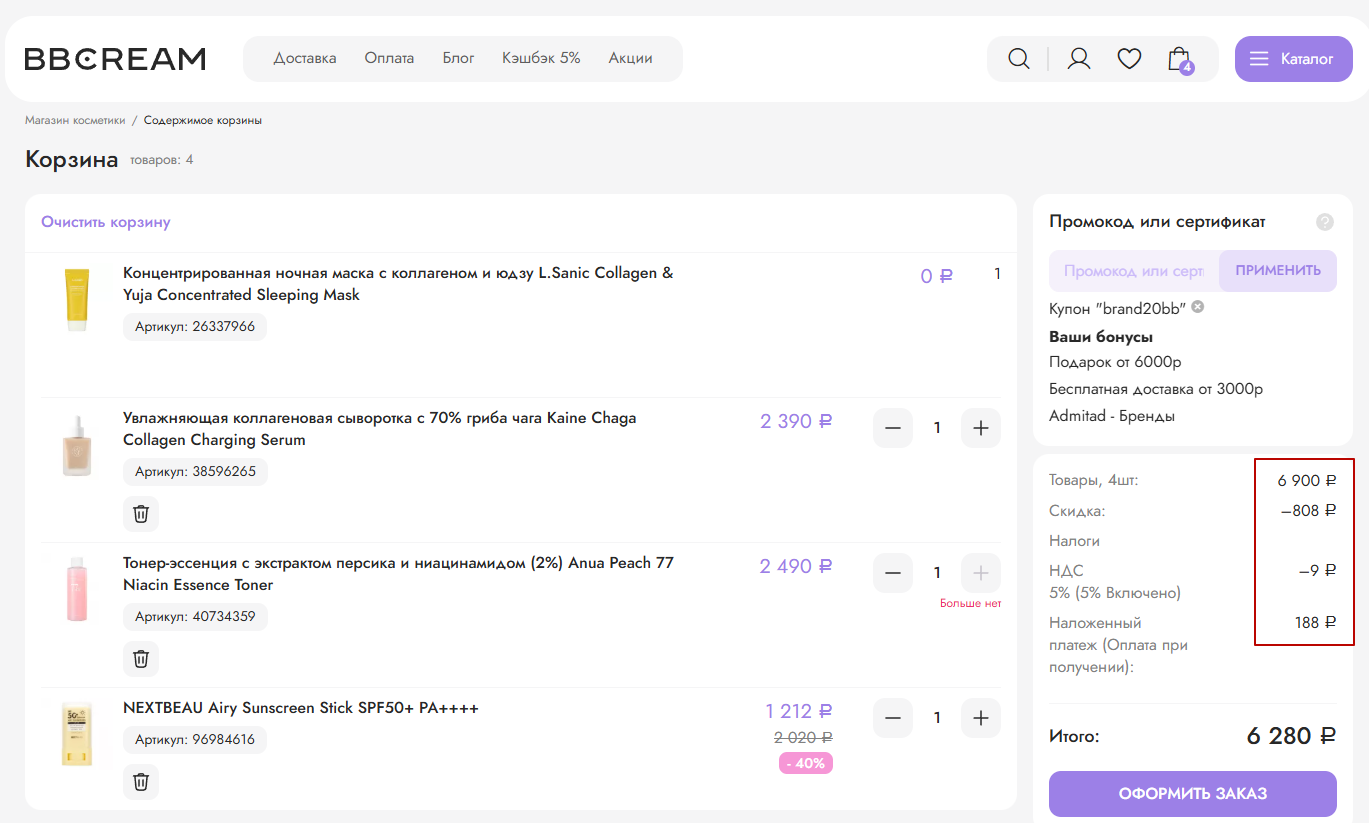Click the BBCREAM logo

115,59
